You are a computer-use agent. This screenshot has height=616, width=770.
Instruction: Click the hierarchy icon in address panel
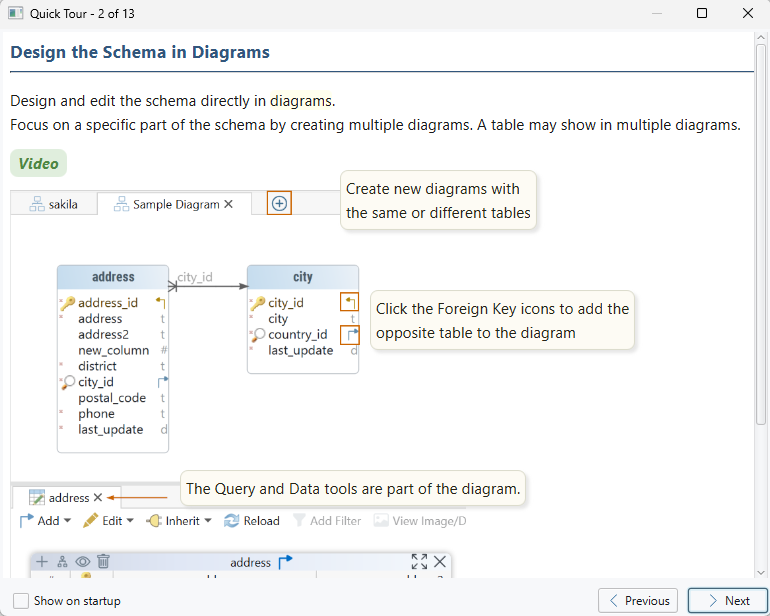[62, 561]
